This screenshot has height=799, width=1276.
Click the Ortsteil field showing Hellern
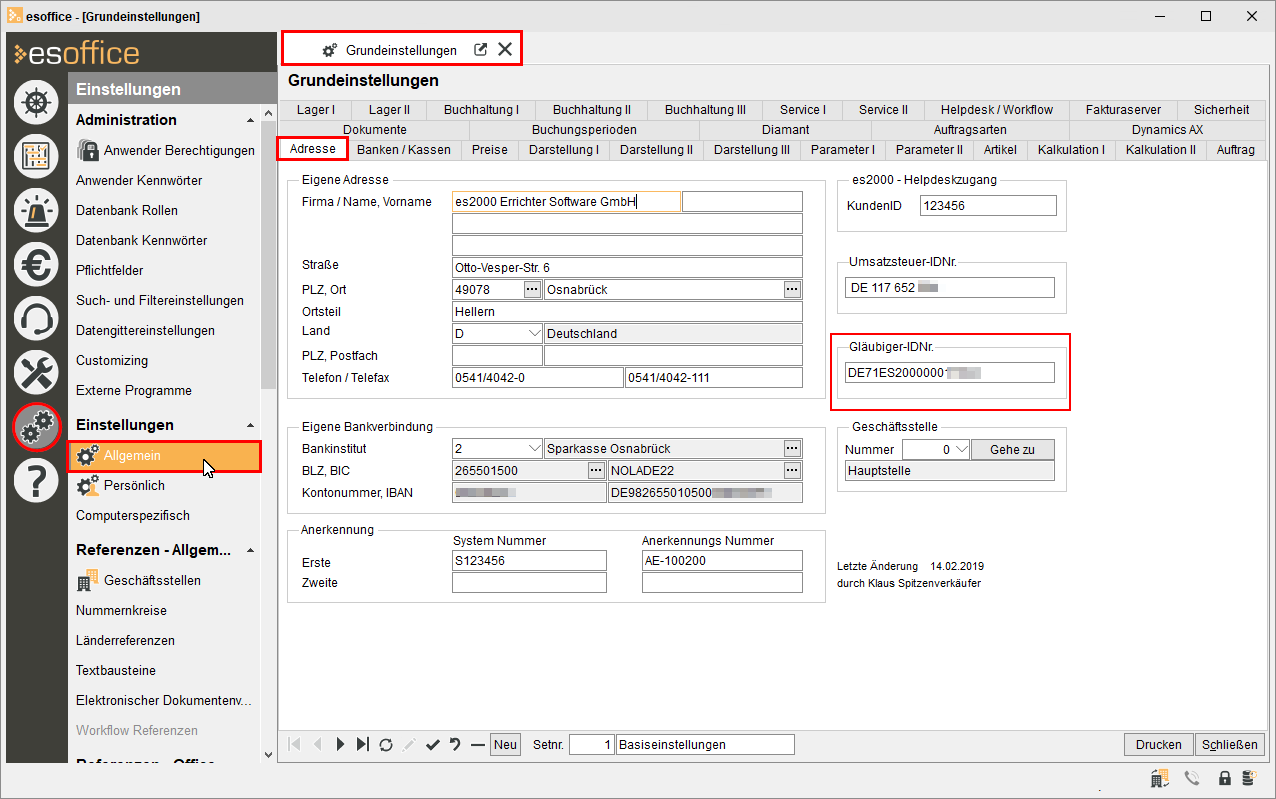[627, 311]
